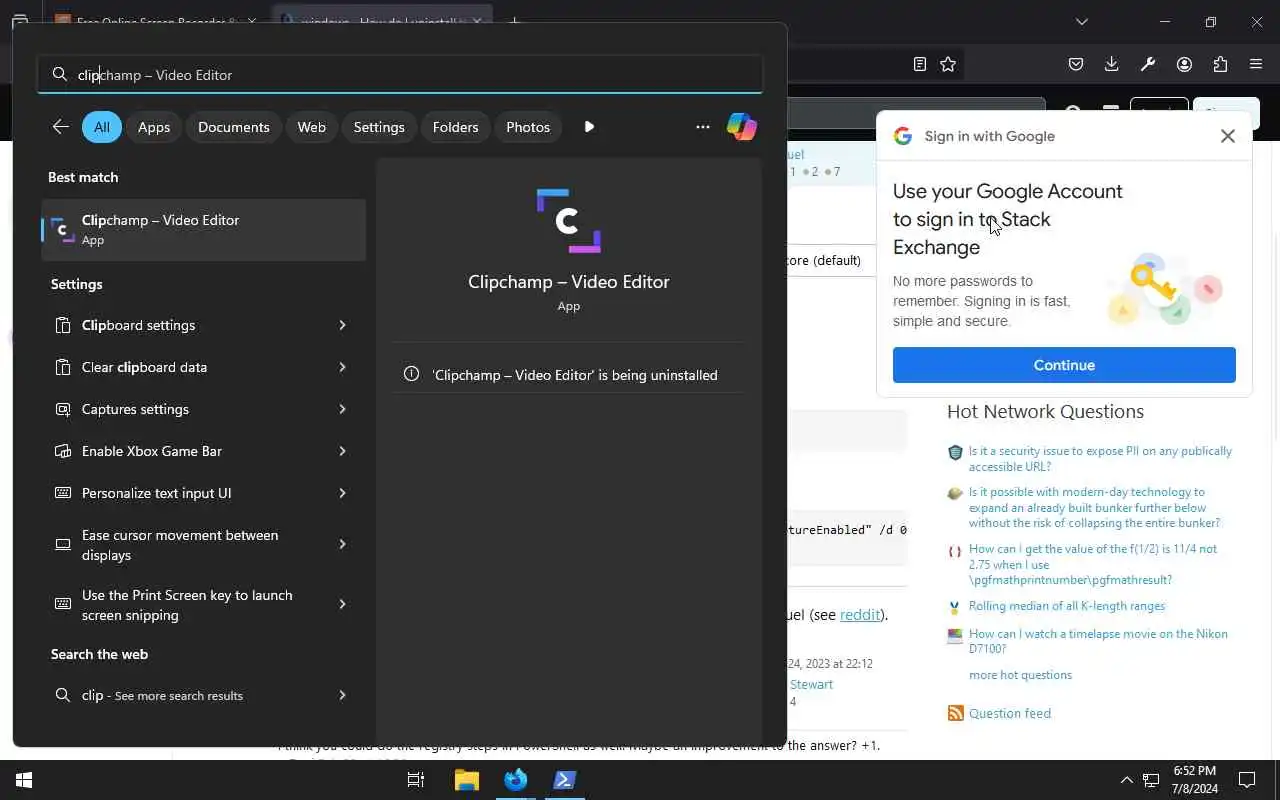Screen dimensions: 1280x800
Task: Click the Enable Xbox Game Bar icon
Action: 63,451
